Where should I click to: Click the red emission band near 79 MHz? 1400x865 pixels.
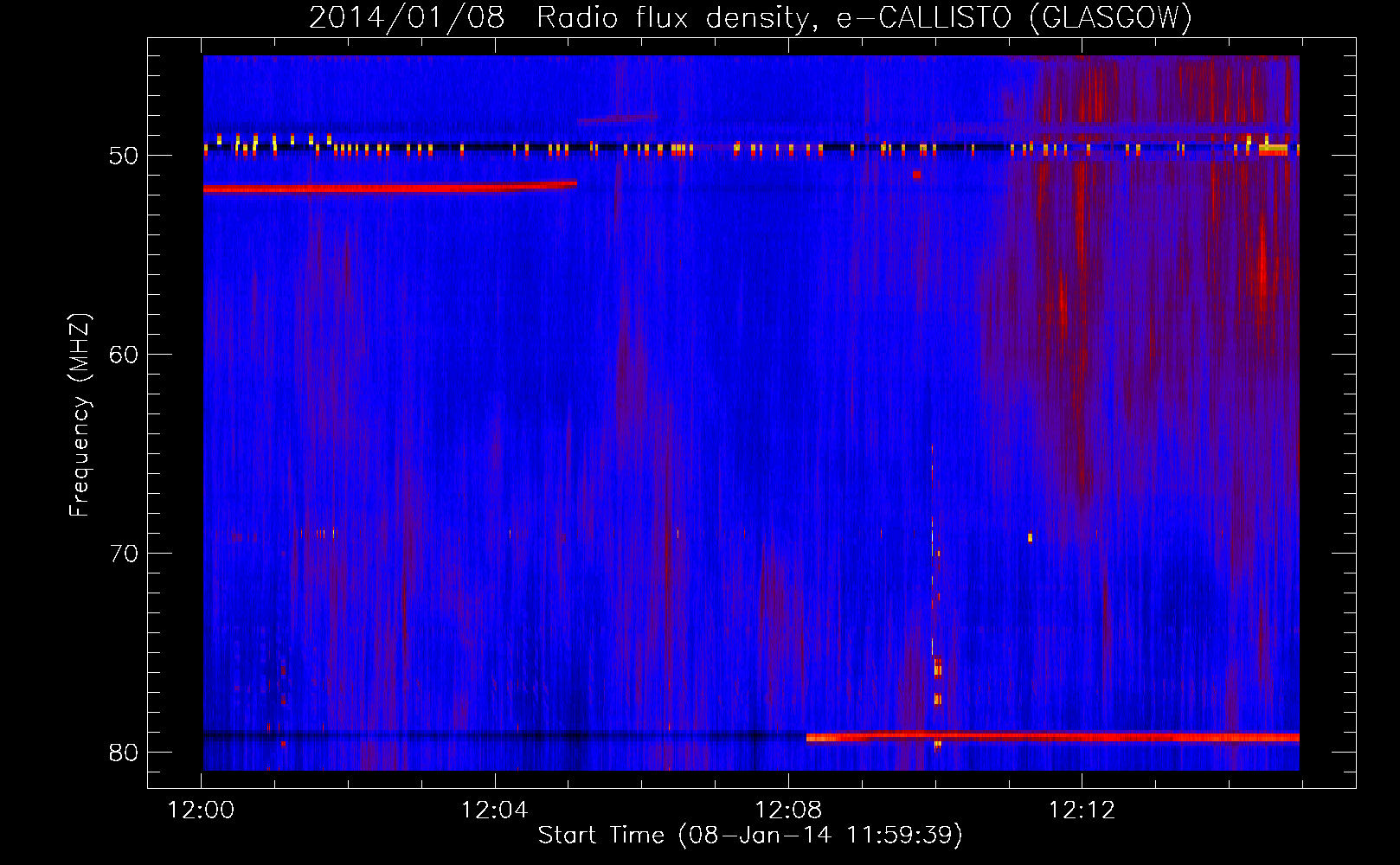click(x=1052, y=737)
